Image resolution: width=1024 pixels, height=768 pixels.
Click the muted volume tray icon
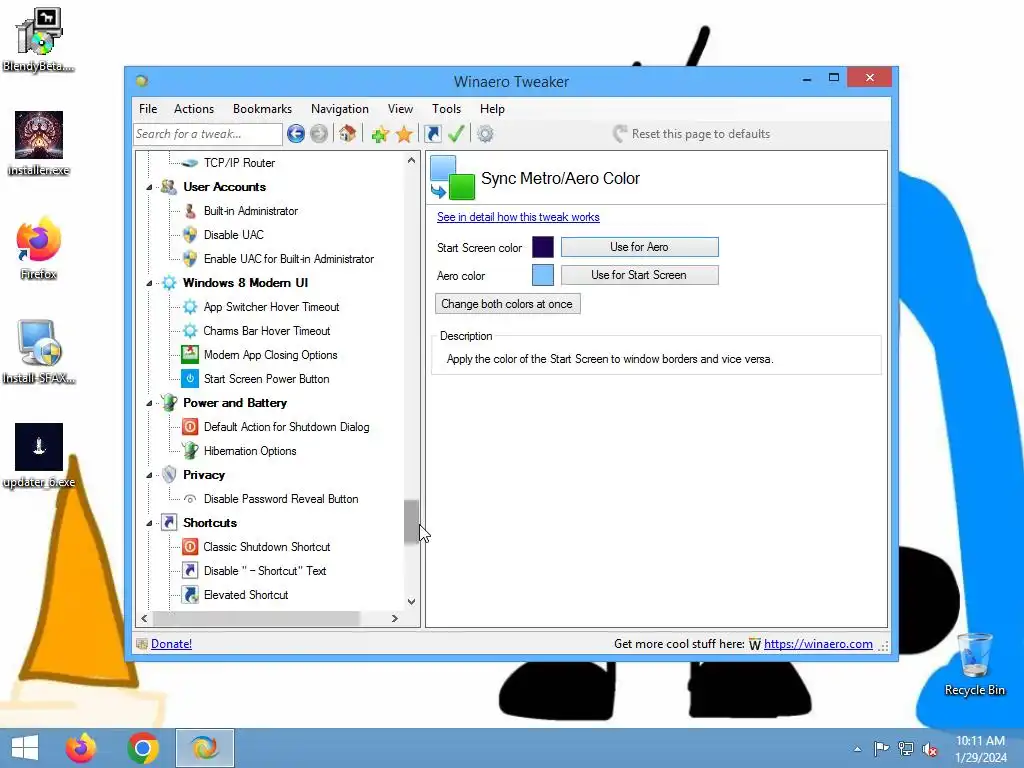point(929,749)
